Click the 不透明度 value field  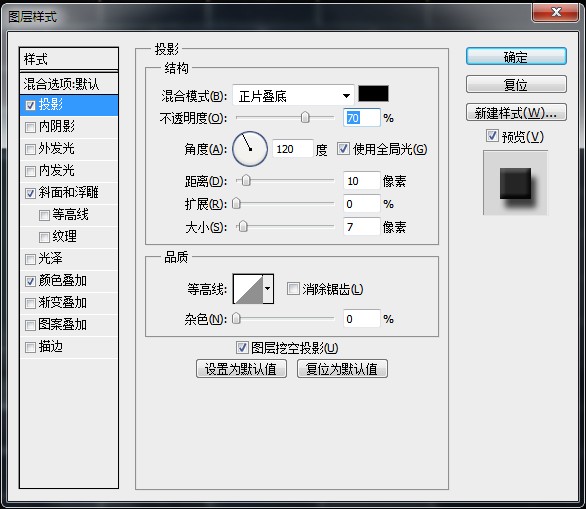tap(362, 118)
